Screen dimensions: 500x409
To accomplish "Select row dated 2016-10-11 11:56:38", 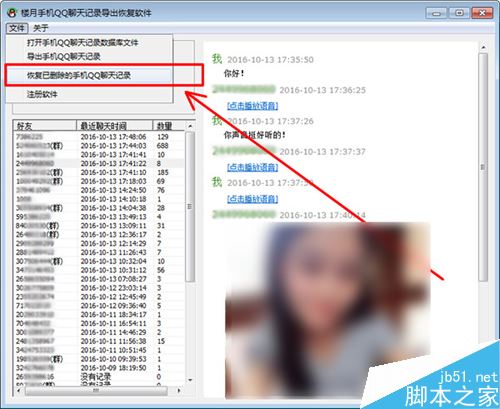I will [x=99, y=341].
